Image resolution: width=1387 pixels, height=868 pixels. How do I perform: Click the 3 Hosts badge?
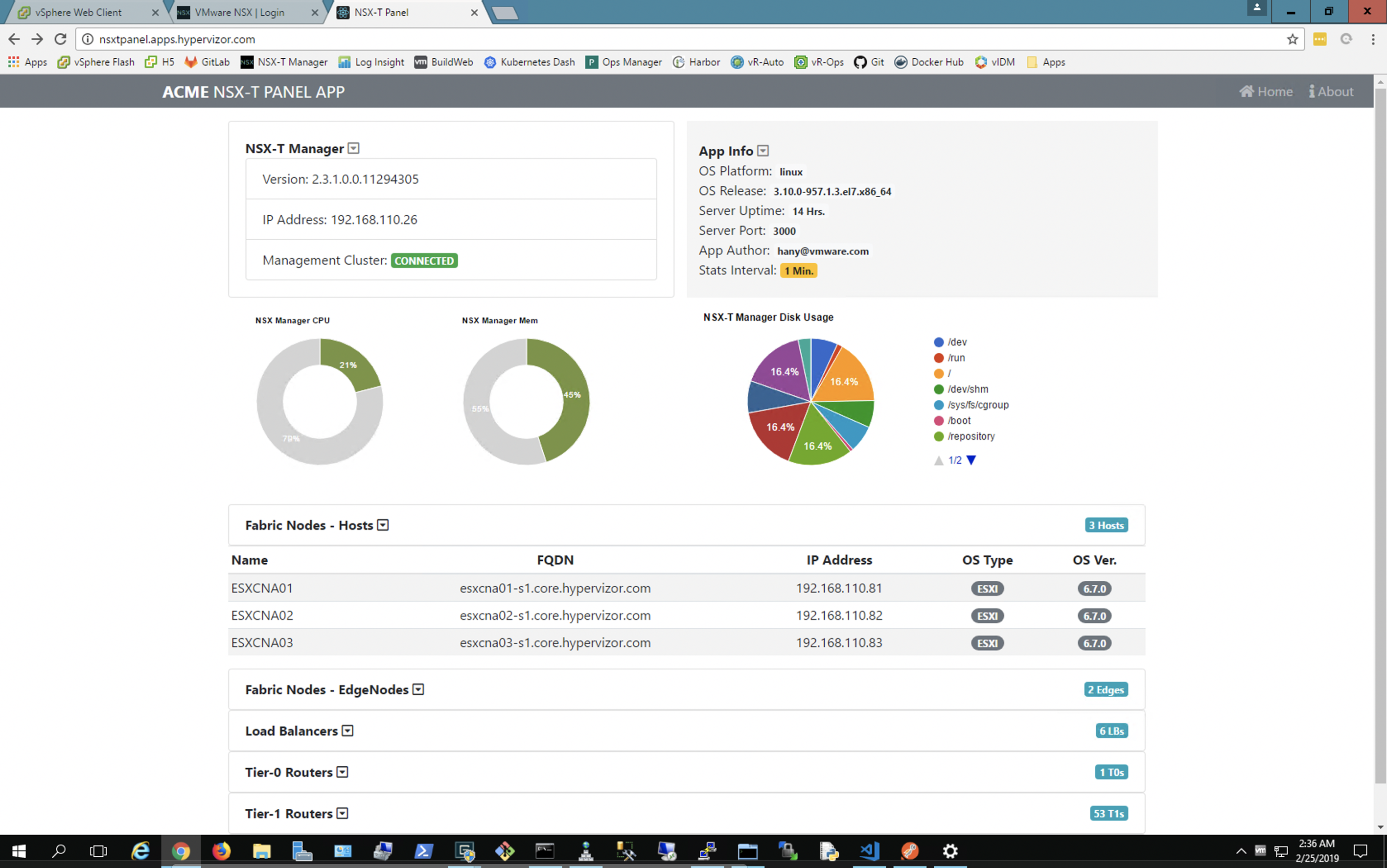[1106, 525]
